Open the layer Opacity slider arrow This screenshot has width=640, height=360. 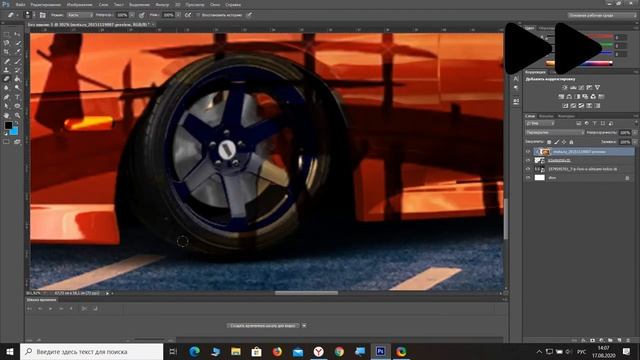pyautogui.click(x=634, y=133)
